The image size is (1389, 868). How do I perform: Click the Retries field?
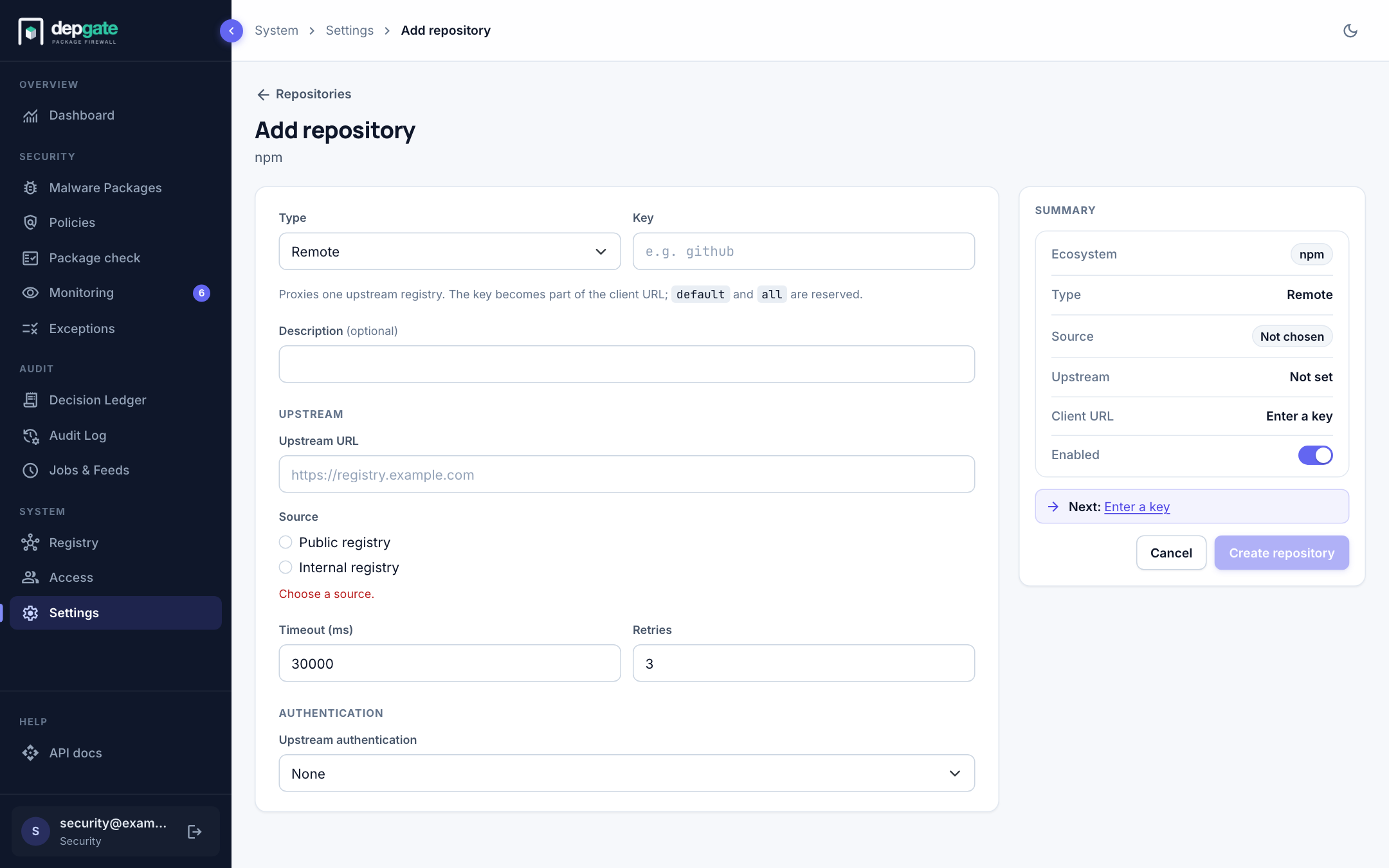tap(803, 664)
